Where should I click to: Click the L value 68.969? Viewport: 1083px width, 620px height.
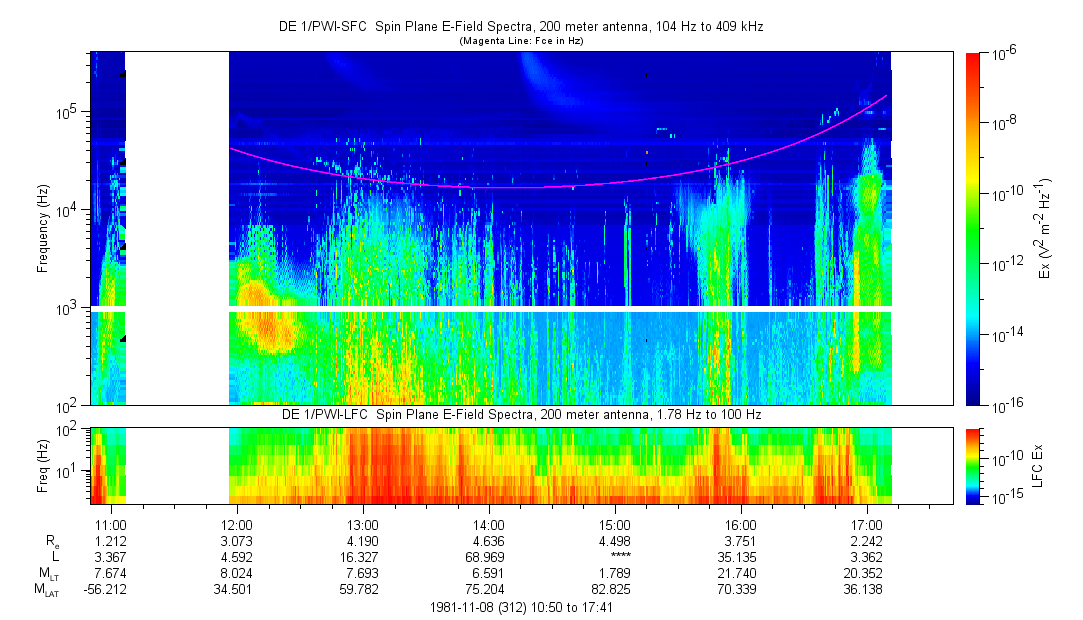coord(488,557)
